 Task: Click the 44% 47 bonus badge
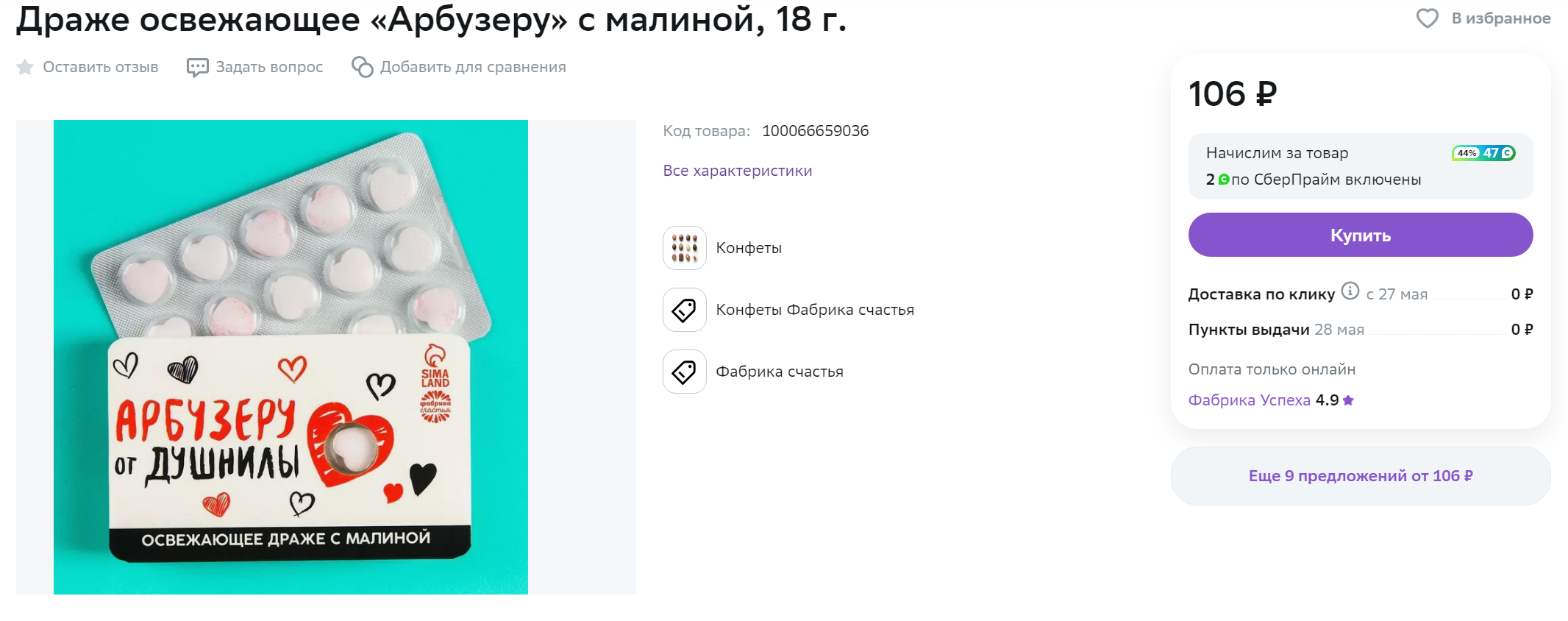point(1483,153)
